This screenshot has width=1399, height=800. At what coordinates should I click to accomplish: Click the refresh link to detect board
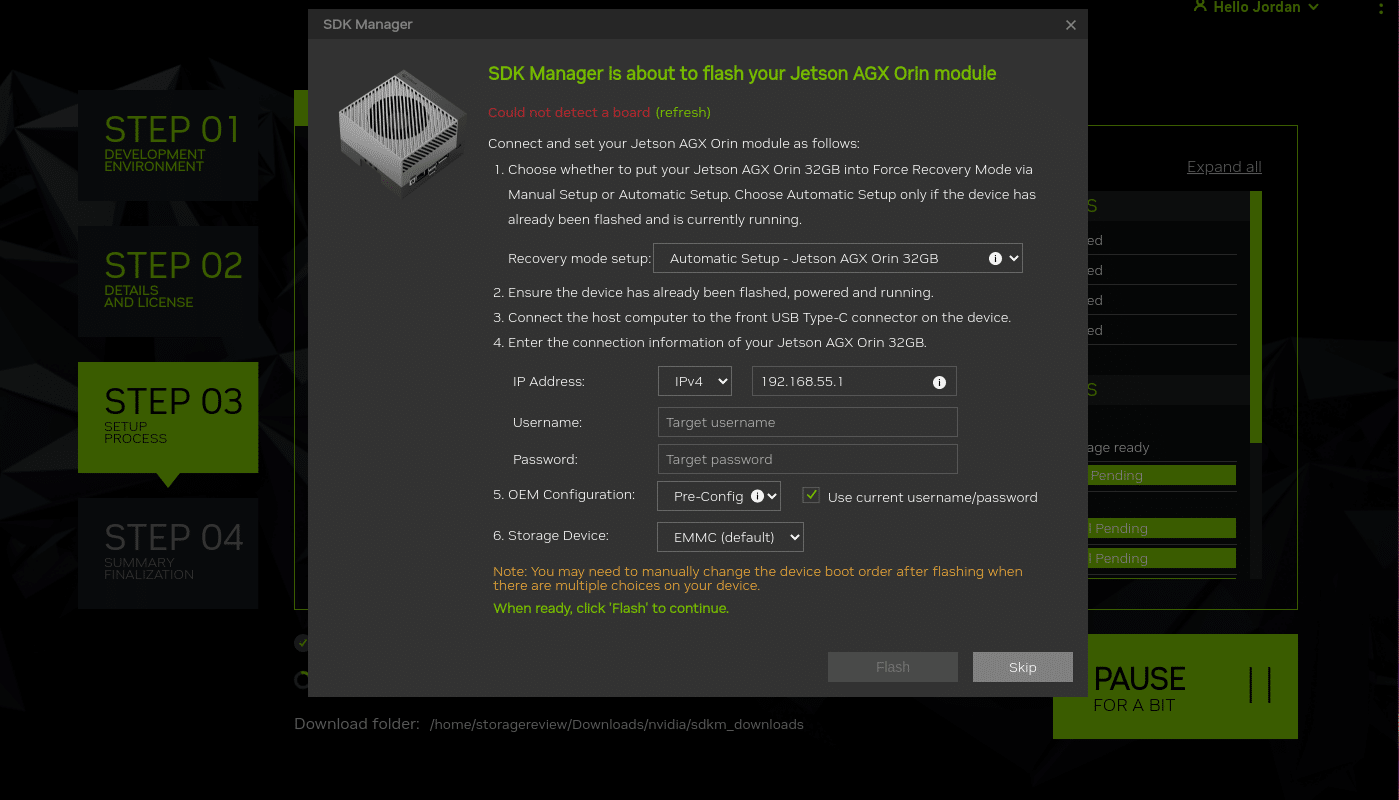[683, 112]
